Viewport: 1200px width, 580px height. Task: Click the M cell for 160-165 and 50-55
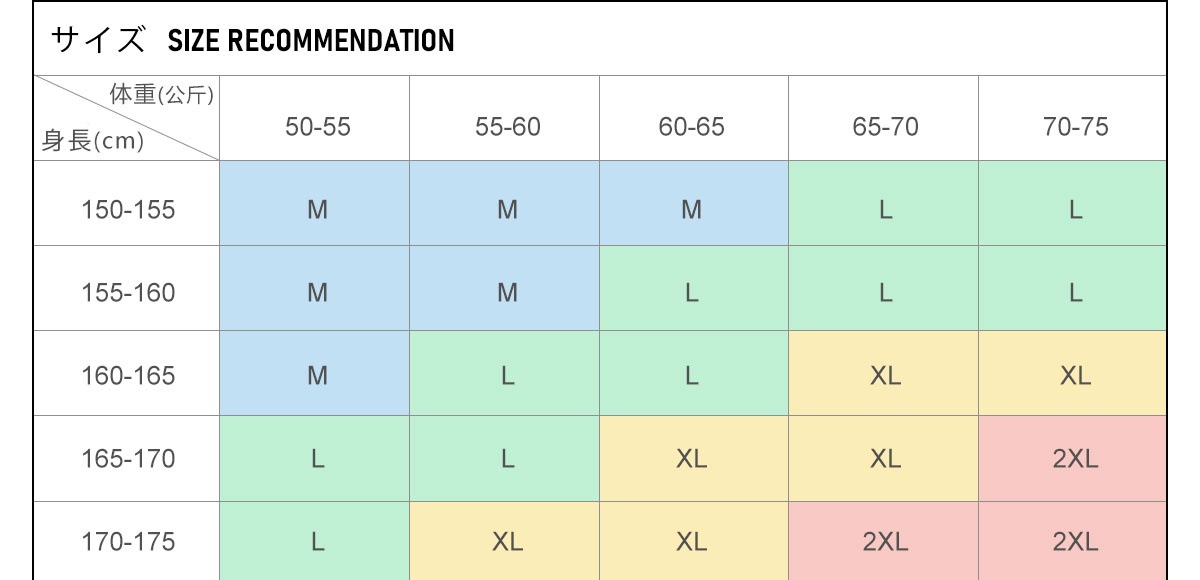(x=317, y=376)
